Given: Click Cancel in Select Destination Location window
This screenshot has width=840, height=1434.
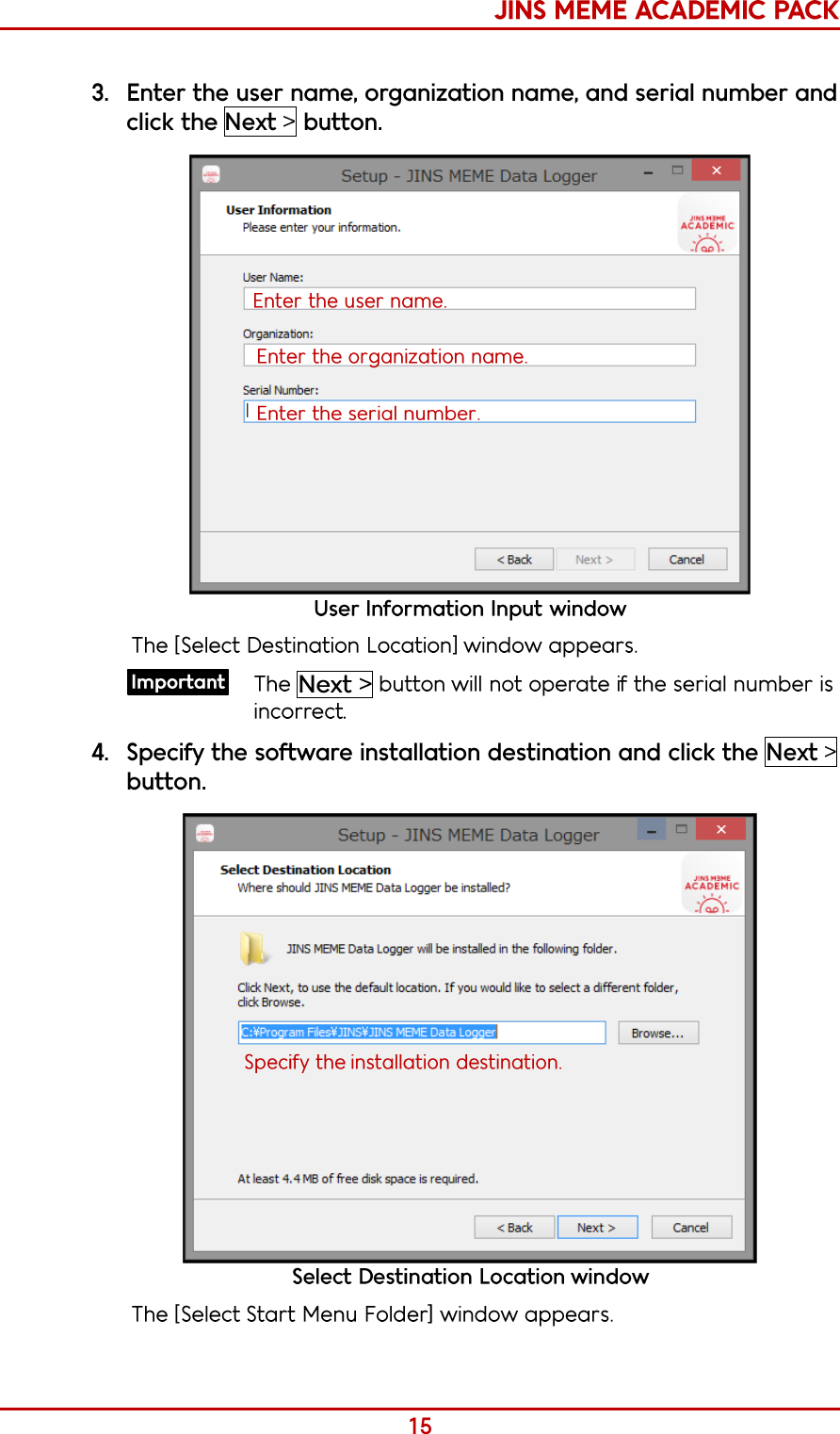Looking at the screenshot, I should point(690,1228).
